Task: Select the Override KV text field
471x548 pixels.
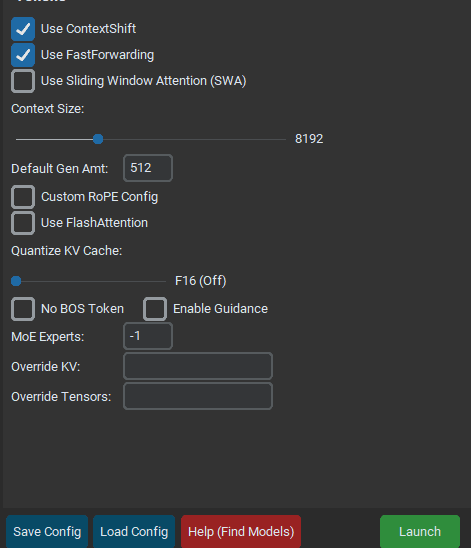Action: (198, 366)
